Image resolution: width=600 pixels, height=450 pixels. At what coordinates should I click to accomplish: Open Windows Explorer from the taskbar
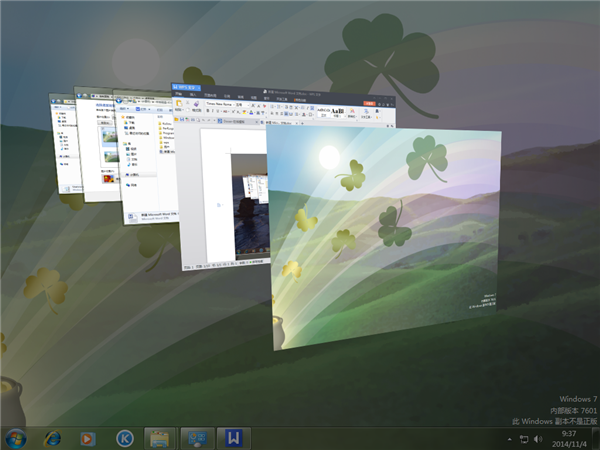click(x=159, y=438)
